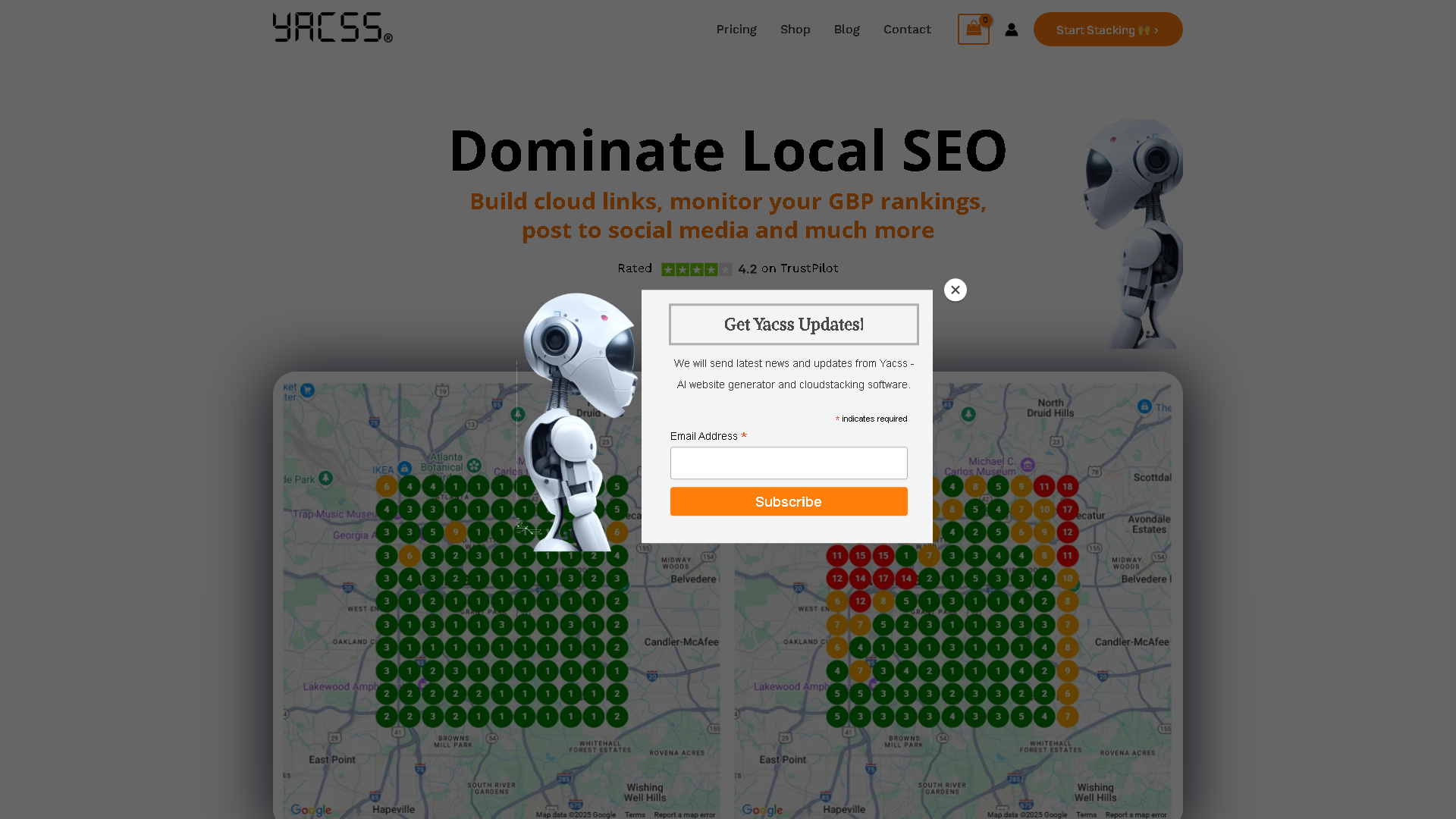Click the Google logo on the left map
This screenshot has height=819, width=1456.
tap(310, 809)
